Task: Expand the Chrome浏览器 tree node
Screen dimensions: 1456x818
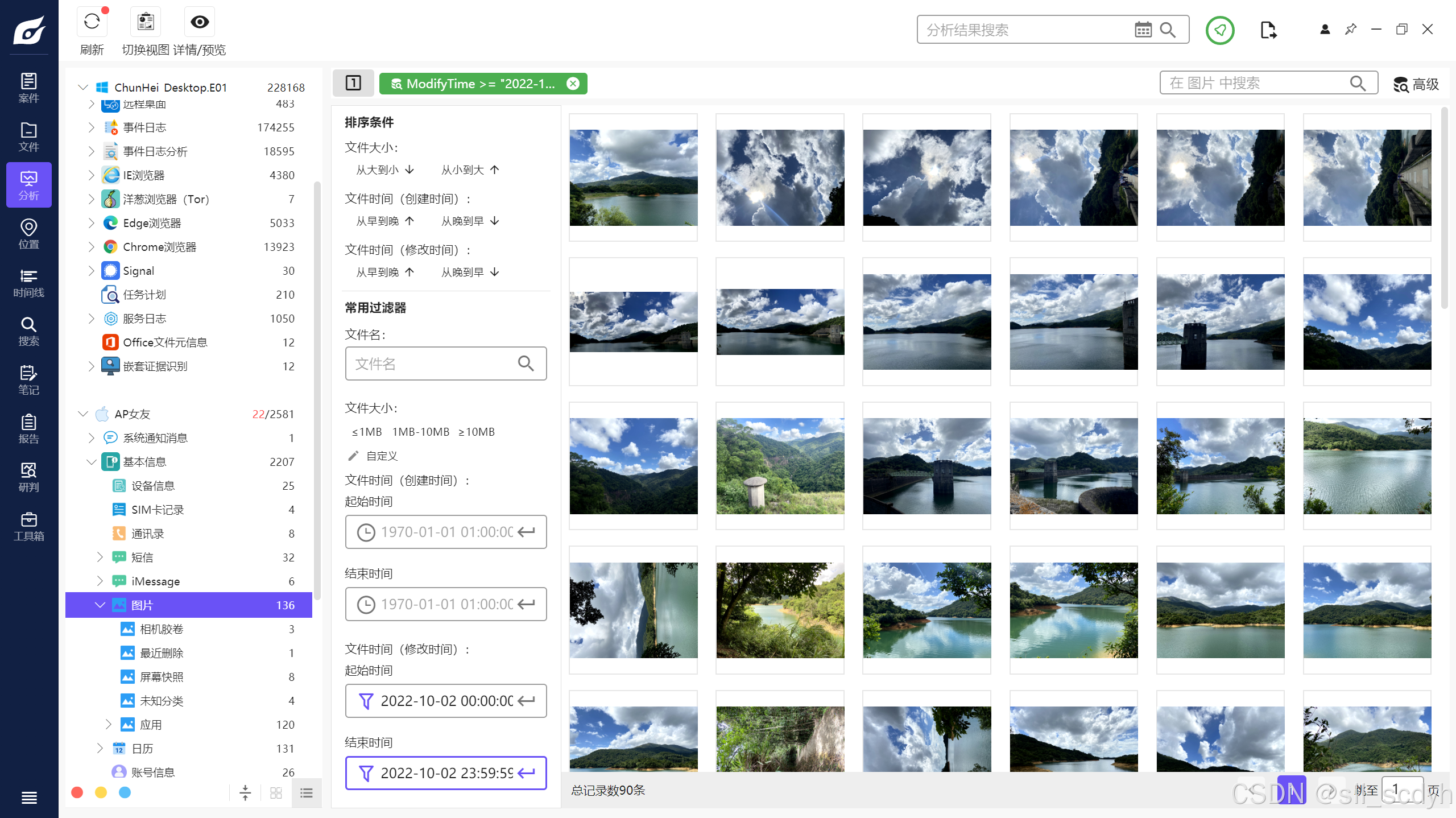Action: 91,247
